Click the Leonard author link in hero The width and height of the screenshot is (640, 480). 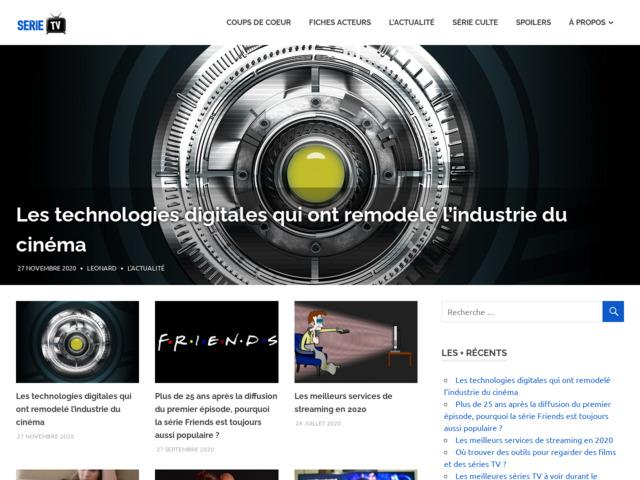pyautogui.click(x=101, y=268)
